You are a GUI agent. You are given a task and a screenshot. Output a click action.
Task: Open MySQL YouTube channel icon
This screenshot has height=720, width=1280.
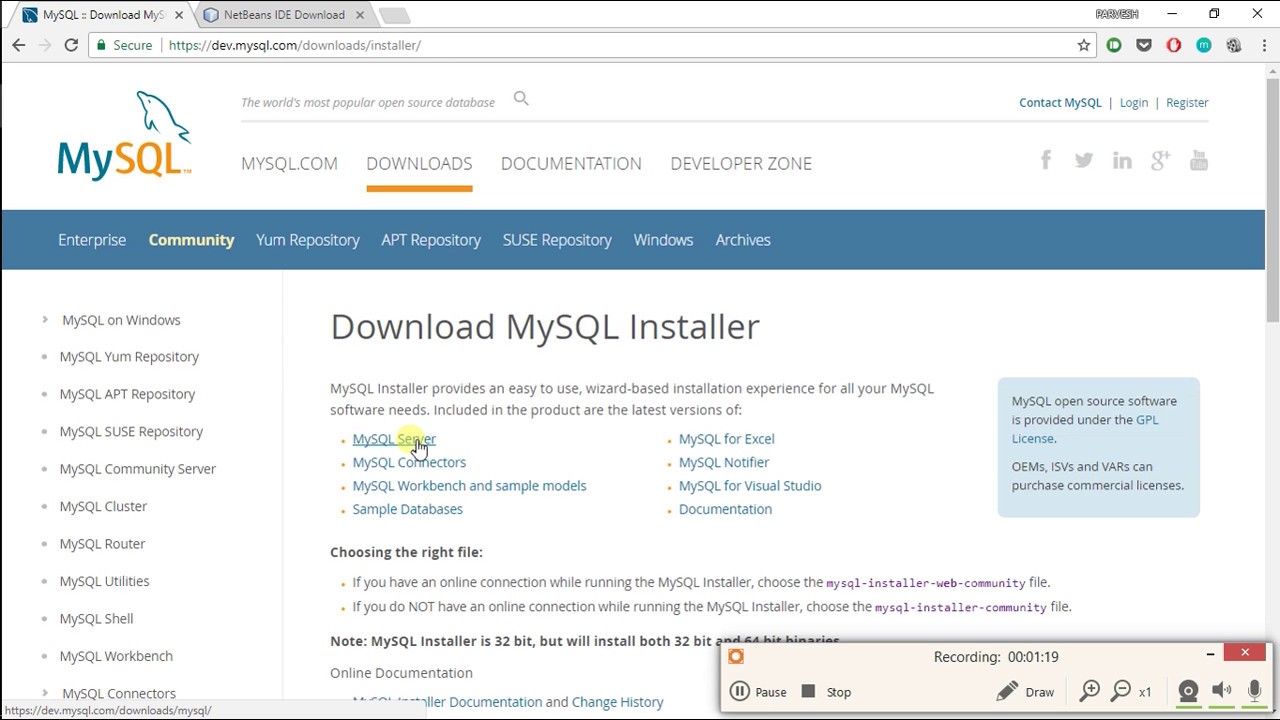1198,160
